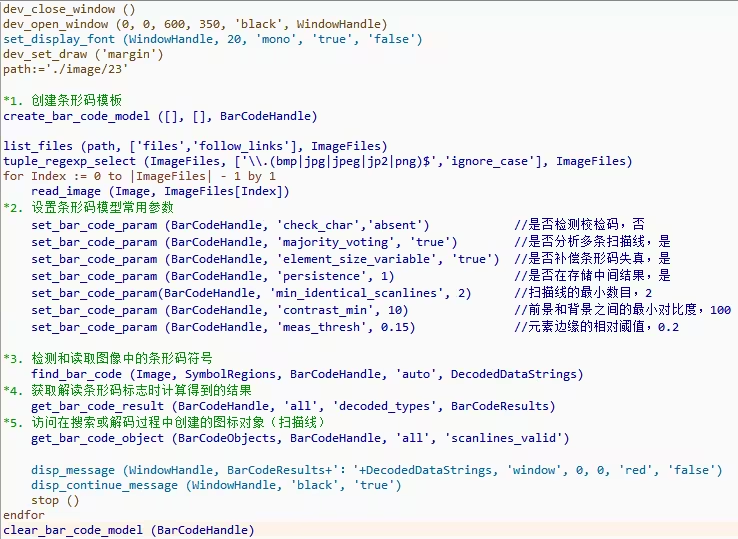Viewport: 738px width, 539px height.
Task: Select the 'majority_voting' parameter line
Action: 244,242
